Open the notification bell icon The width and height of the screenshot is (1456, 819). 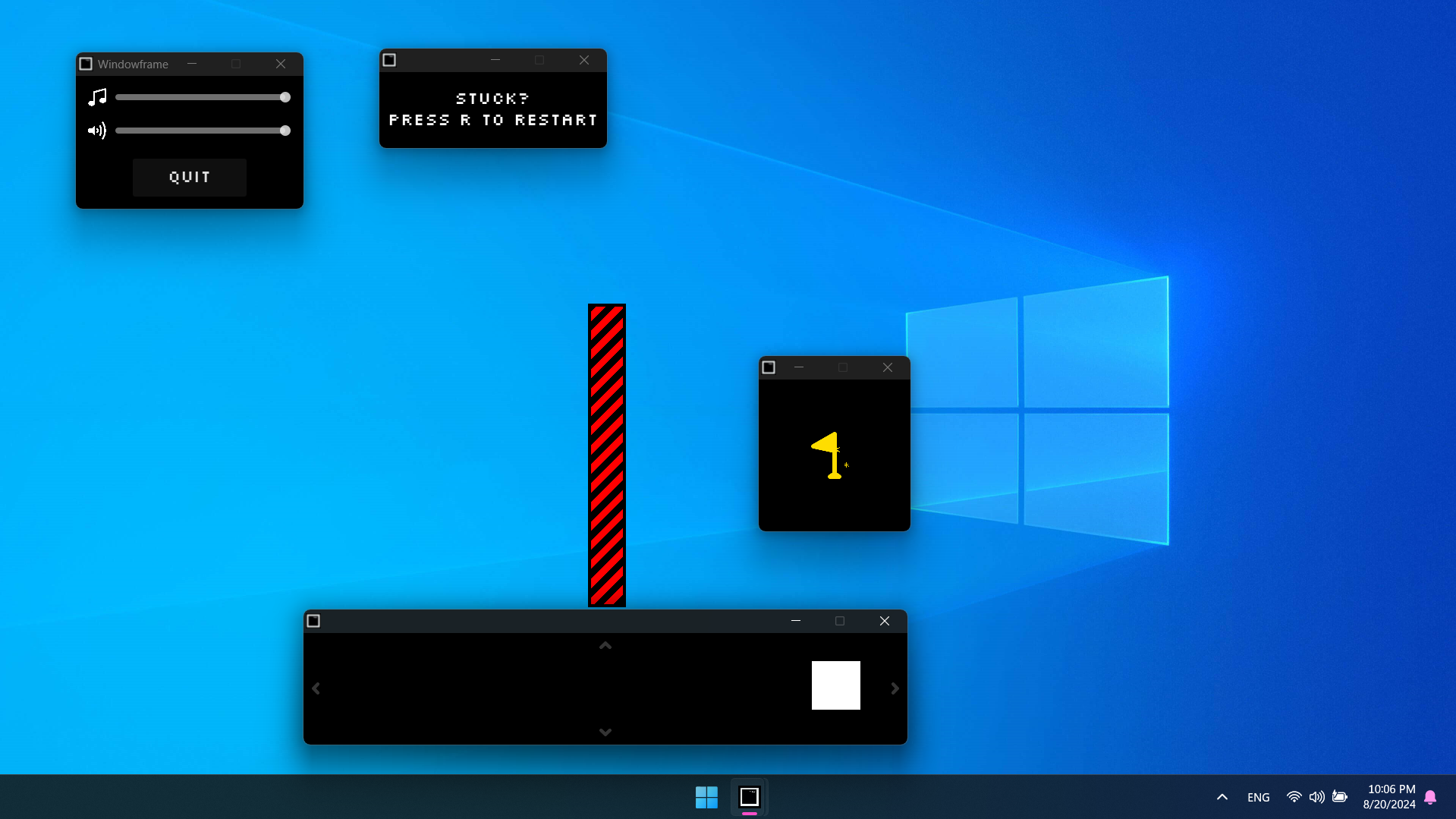click(x=1430, y=797)
